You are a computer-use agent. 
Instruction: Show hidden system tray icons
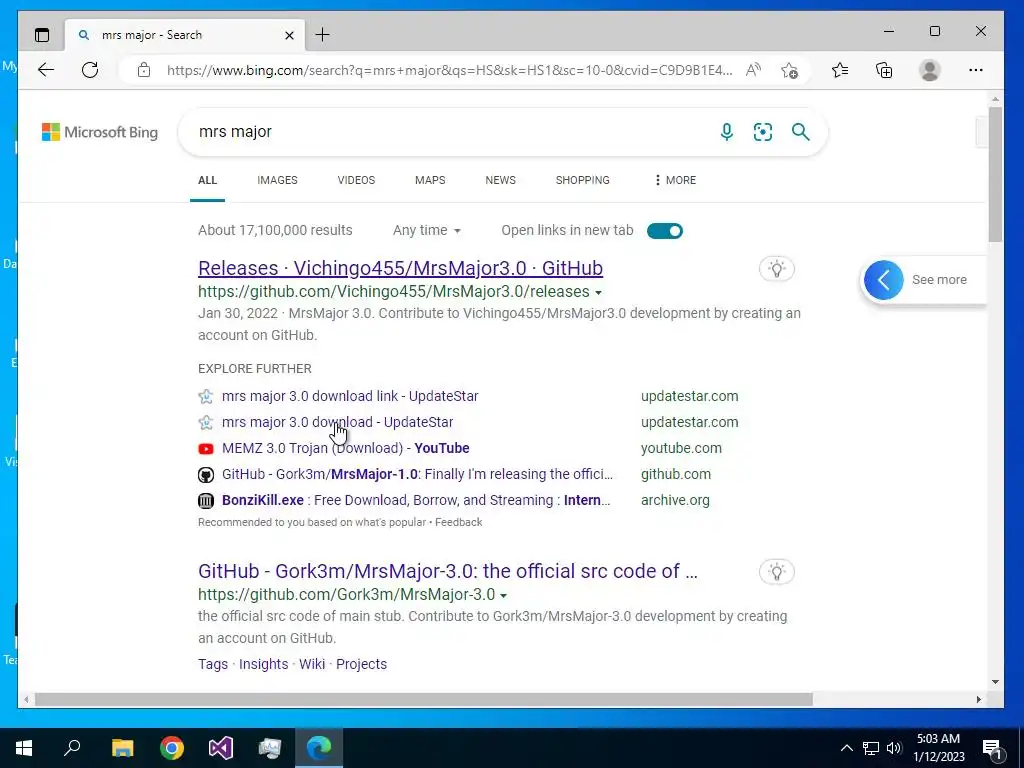846,748
